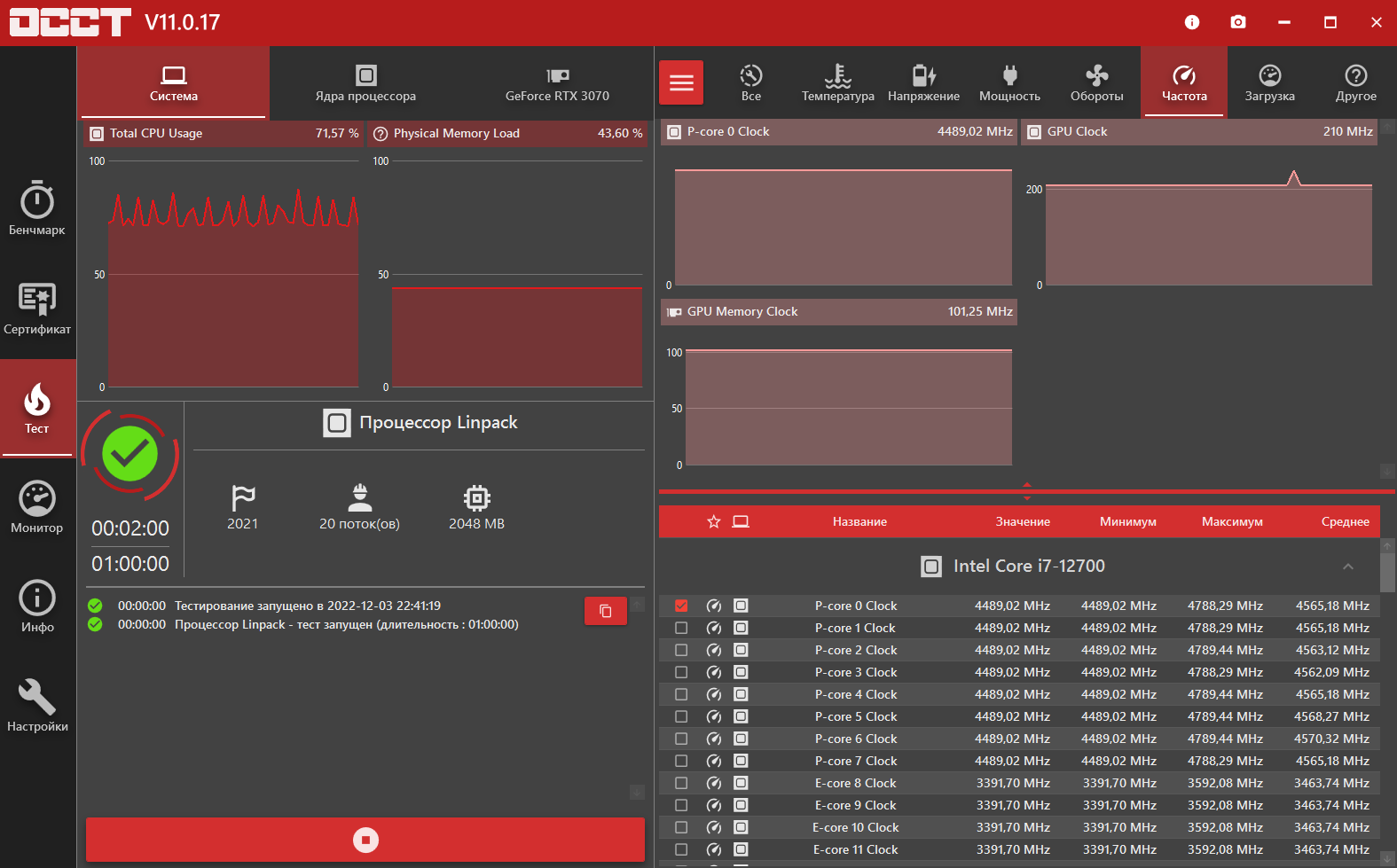
Task: Click the GPU Clock graph area
Action: pyautogui.click(x=1209, y=229)
